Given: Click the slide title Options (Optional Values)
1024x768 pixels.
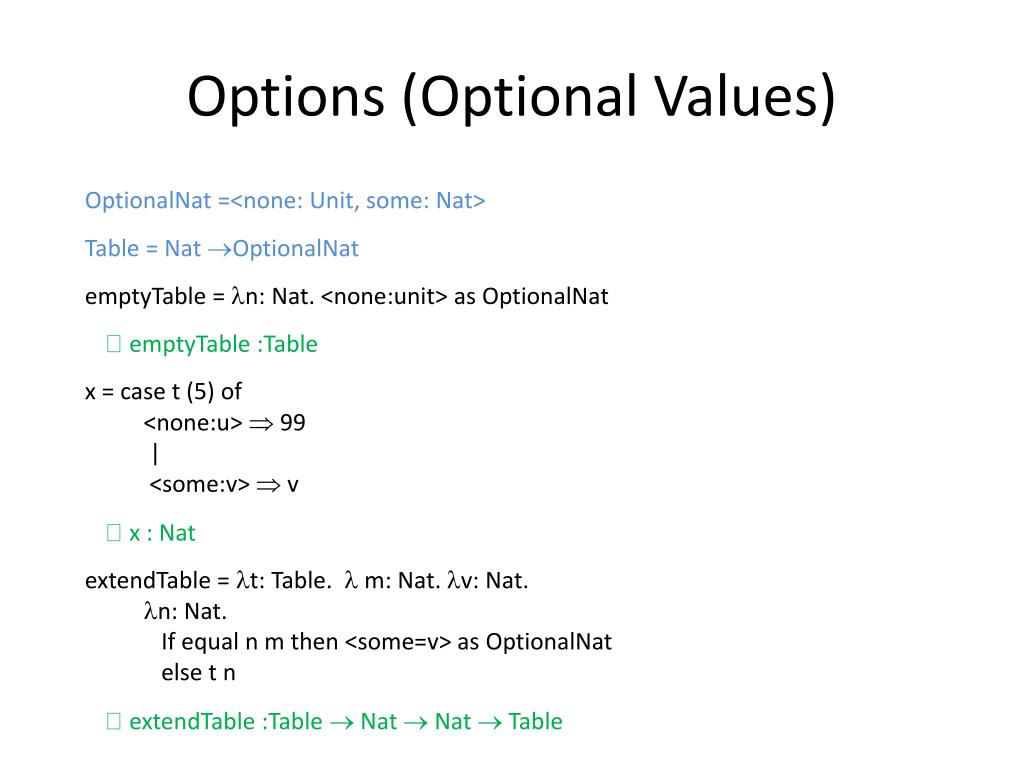Looking at the screenshot, I should click(511, 97).
